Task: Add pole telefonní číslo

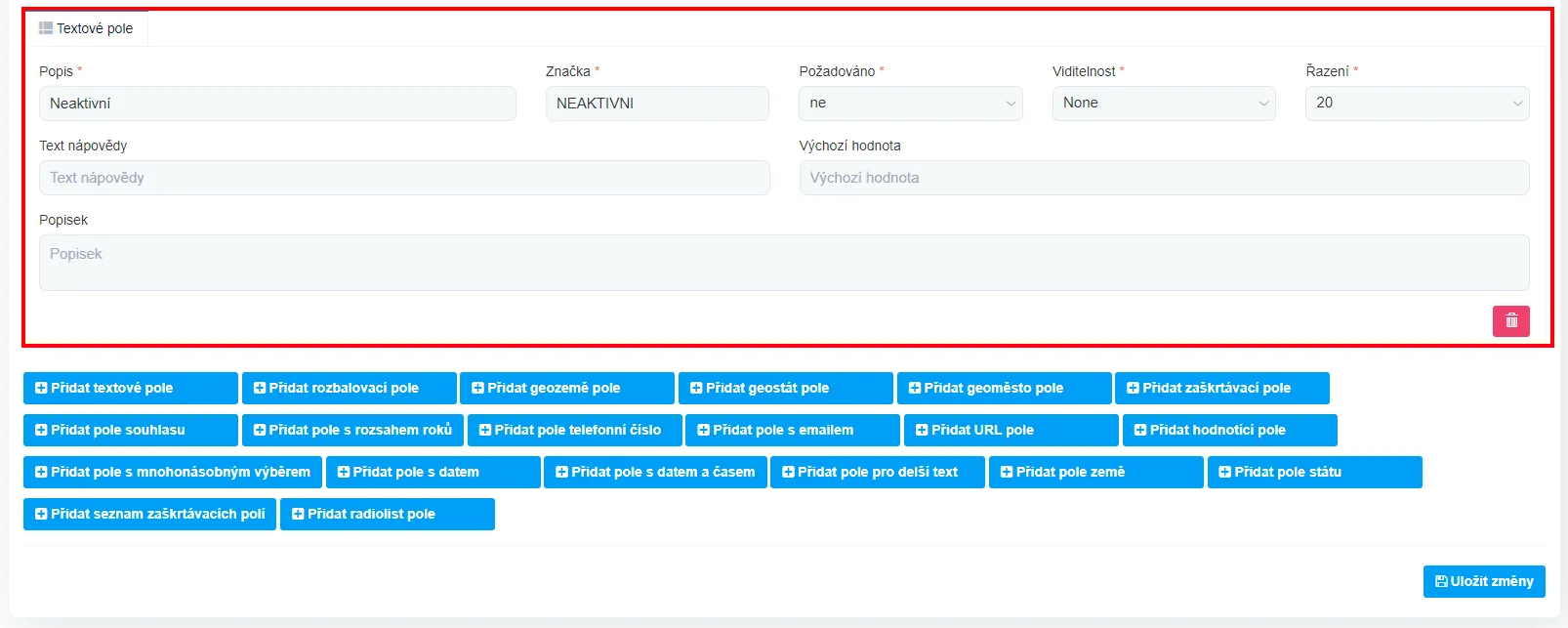Action: click(574, 430)
